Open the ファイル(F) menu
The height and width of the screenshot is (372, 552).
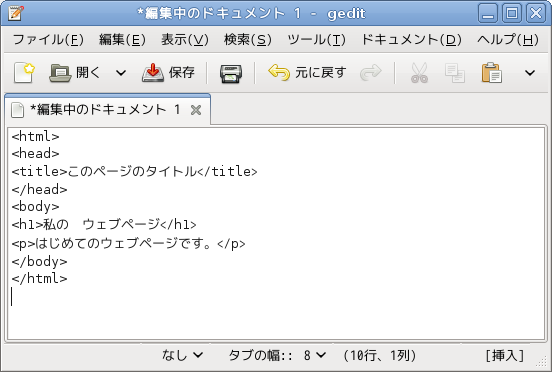(x=49, y=40)
